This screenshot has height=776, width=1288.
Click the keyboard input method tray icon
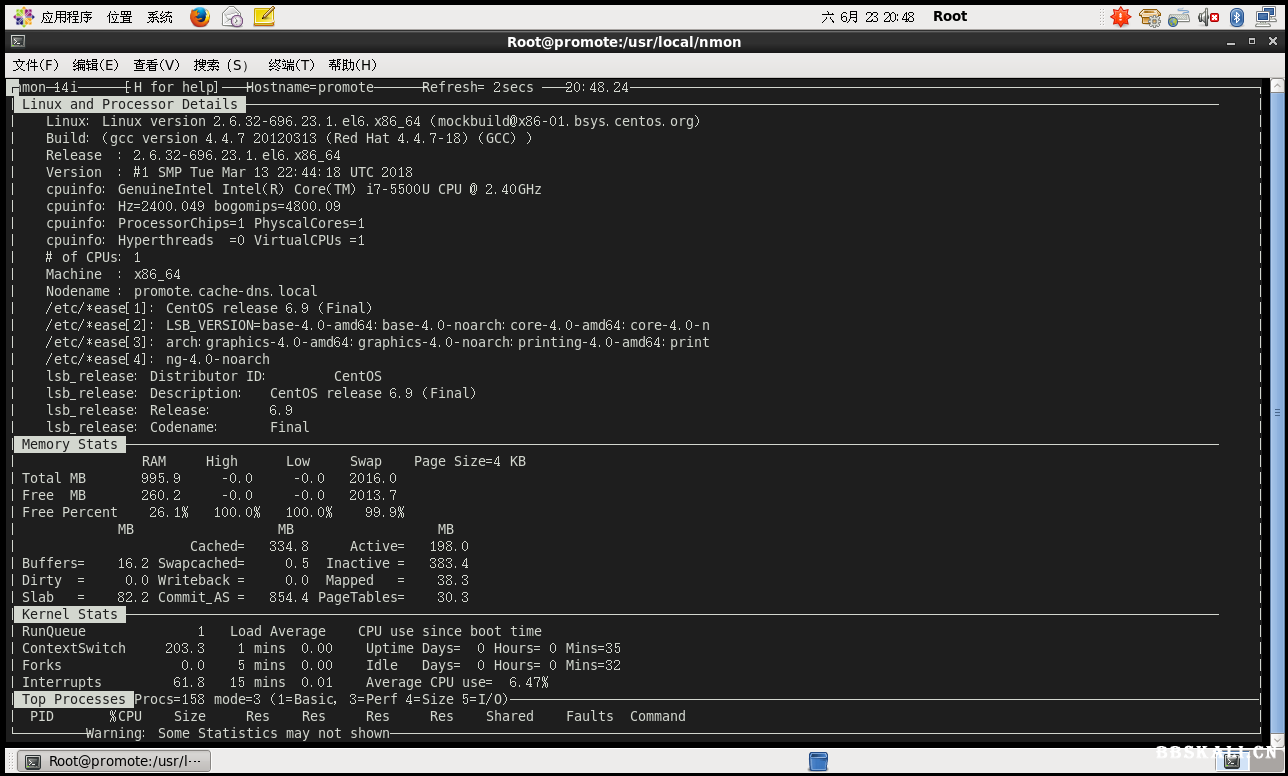1179,17
